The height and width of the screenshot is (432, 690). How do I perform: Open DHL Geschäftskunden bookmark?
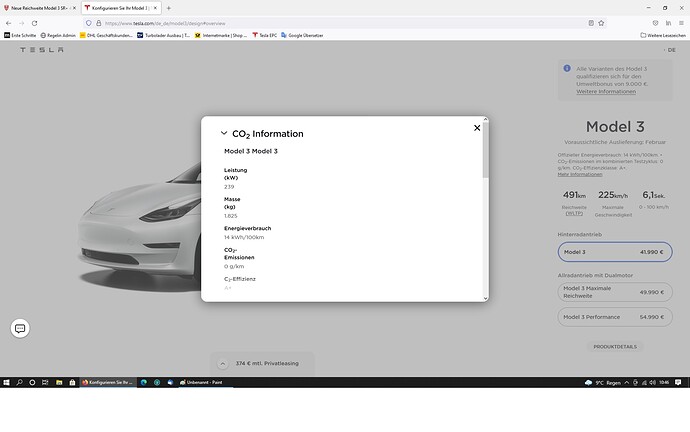click(106, 35)
